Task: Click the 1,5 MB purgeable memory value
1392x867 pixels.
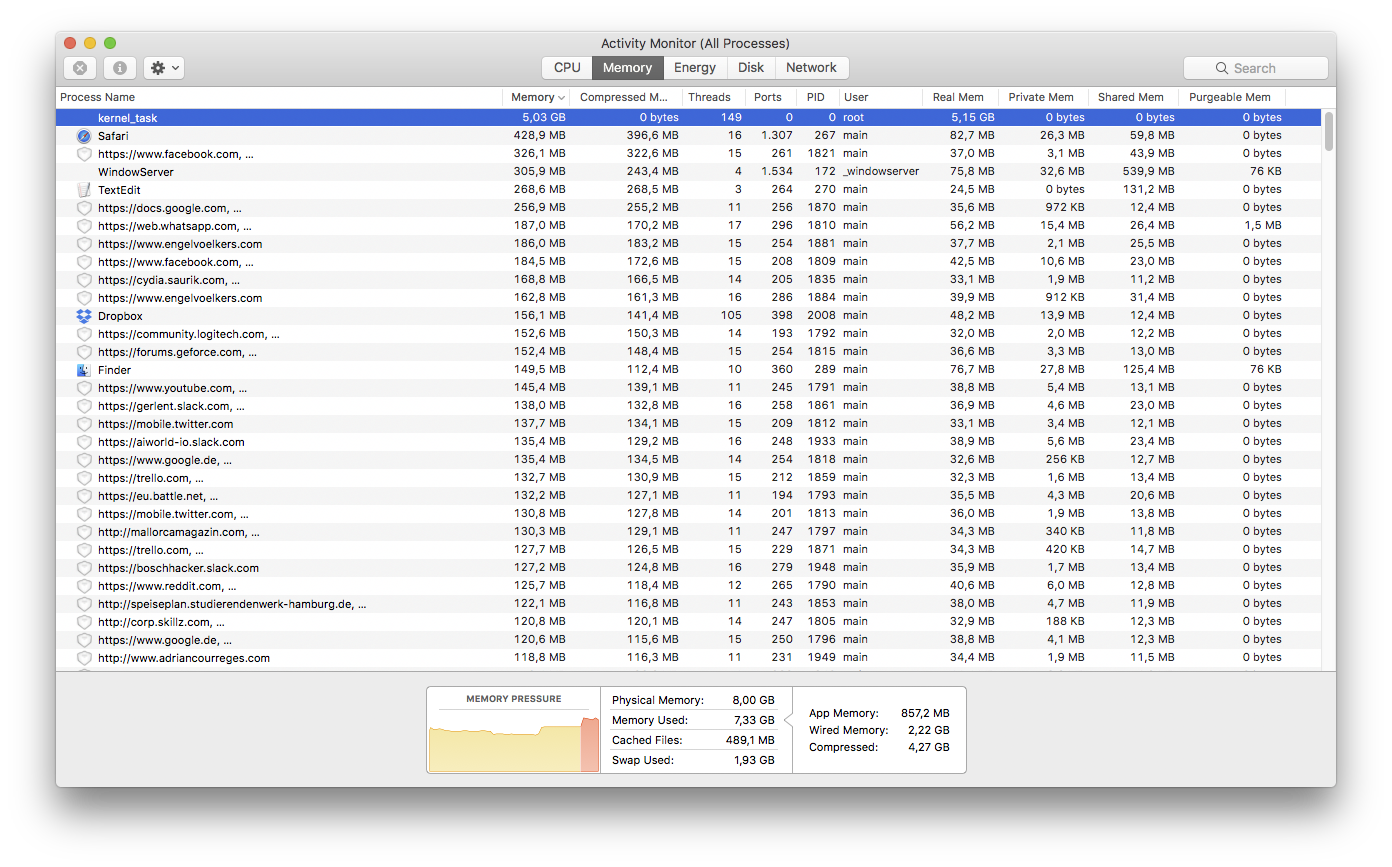Action: [1263, 226]
